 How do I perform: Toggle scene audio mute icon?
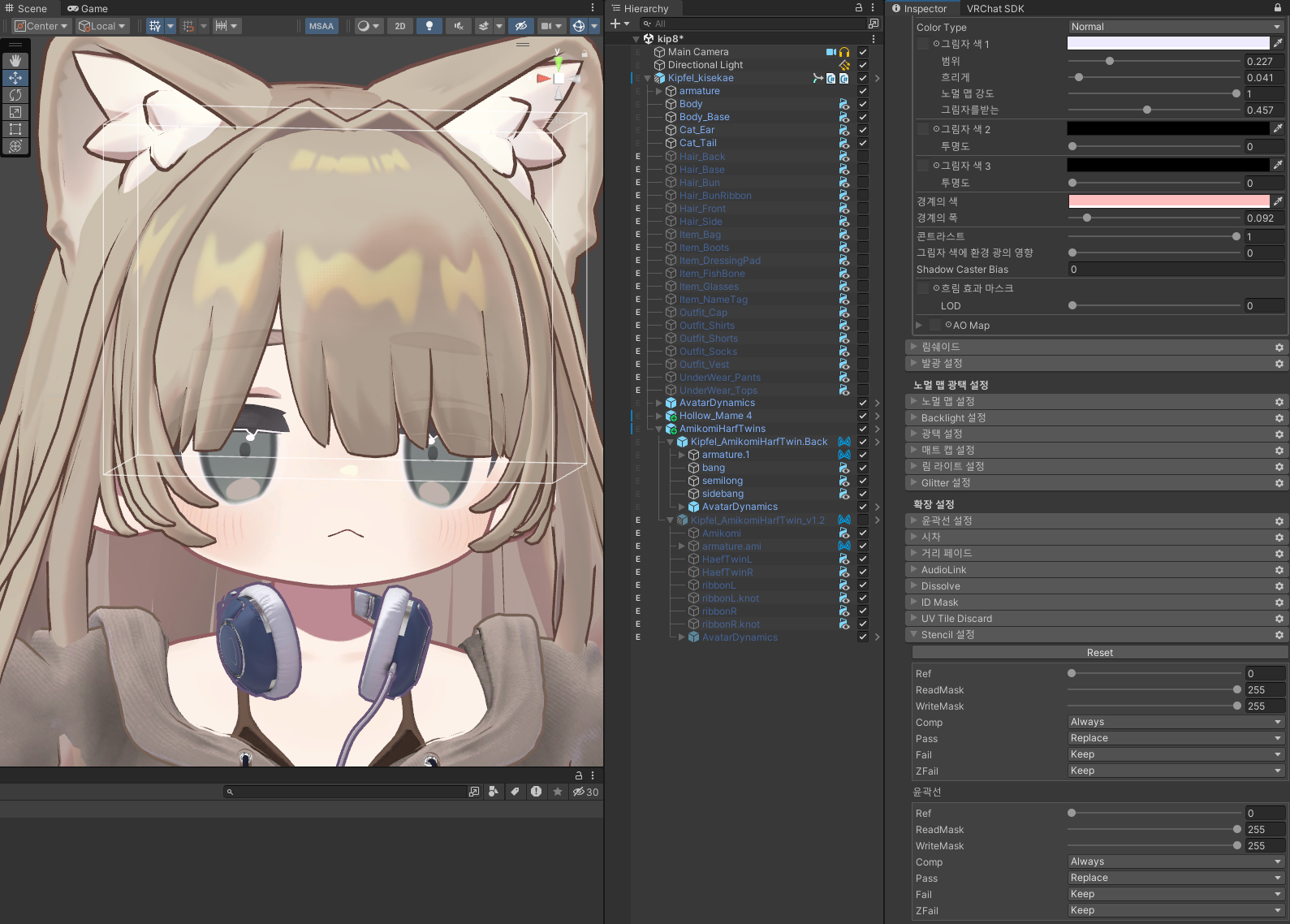(459, 26)
